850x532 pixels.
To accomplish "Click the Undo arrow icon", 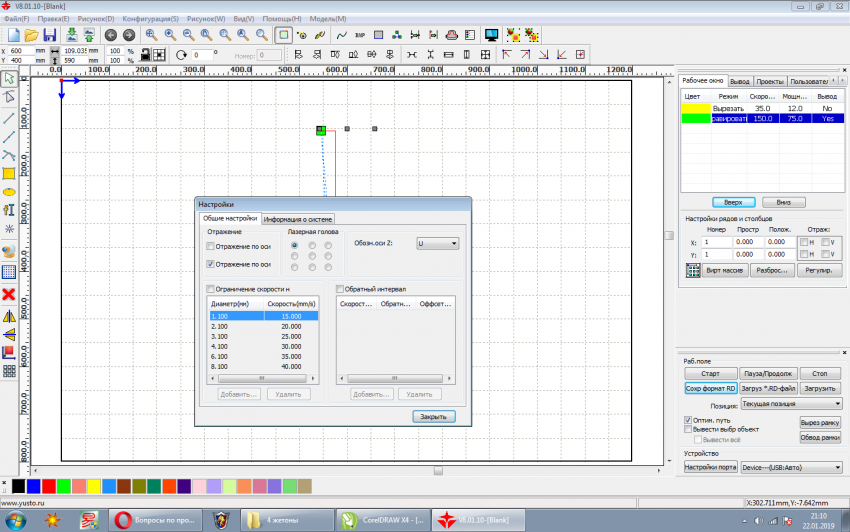I will point(110,34).
